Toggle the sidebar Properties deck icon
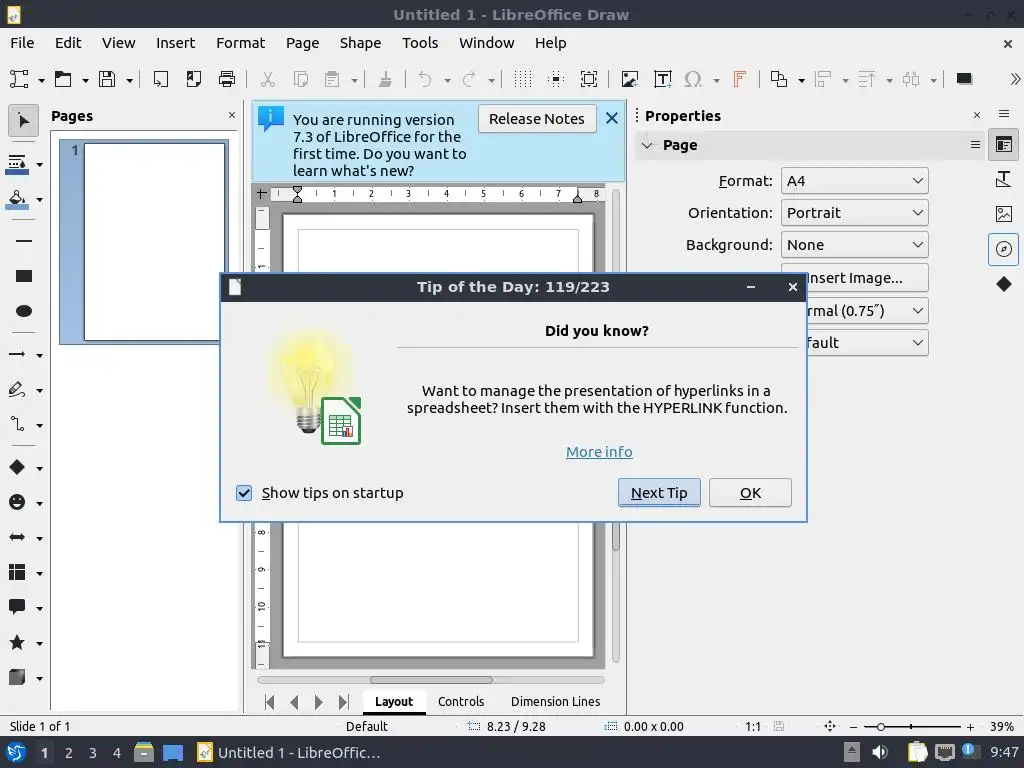Screen dimensions: 1024x768 (x=1004, y=144)
